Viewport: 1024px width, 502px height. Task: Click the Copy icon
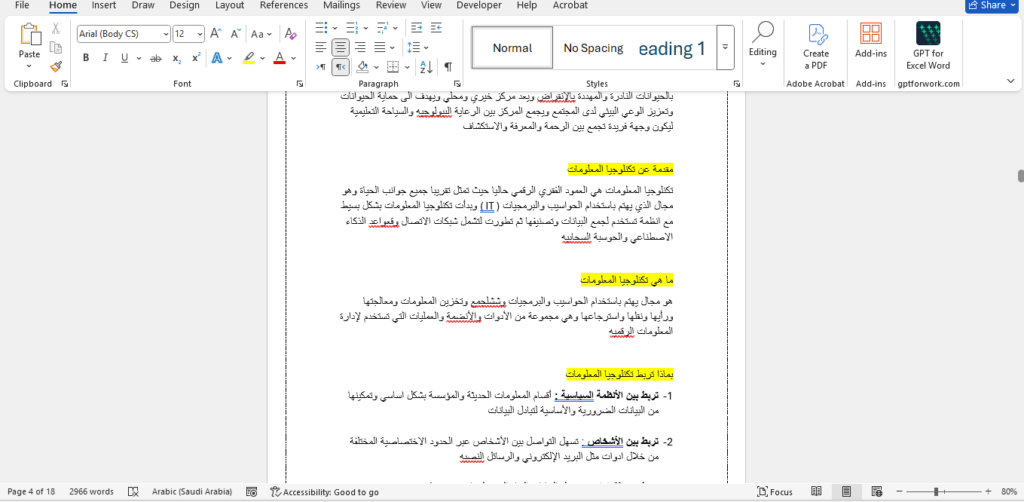point(56,48)
